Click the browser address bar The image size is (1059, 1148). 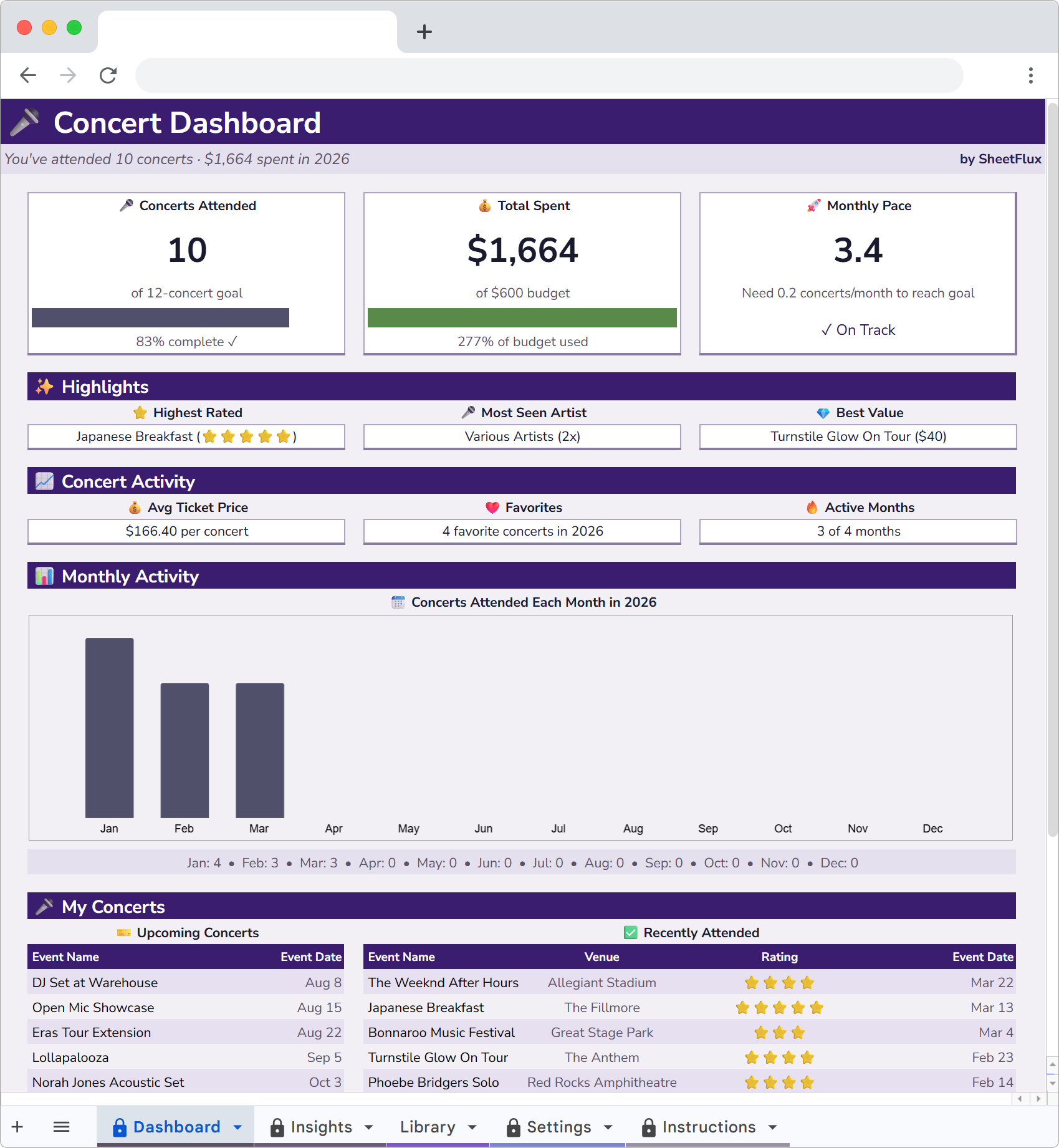[x=549, y=75]
